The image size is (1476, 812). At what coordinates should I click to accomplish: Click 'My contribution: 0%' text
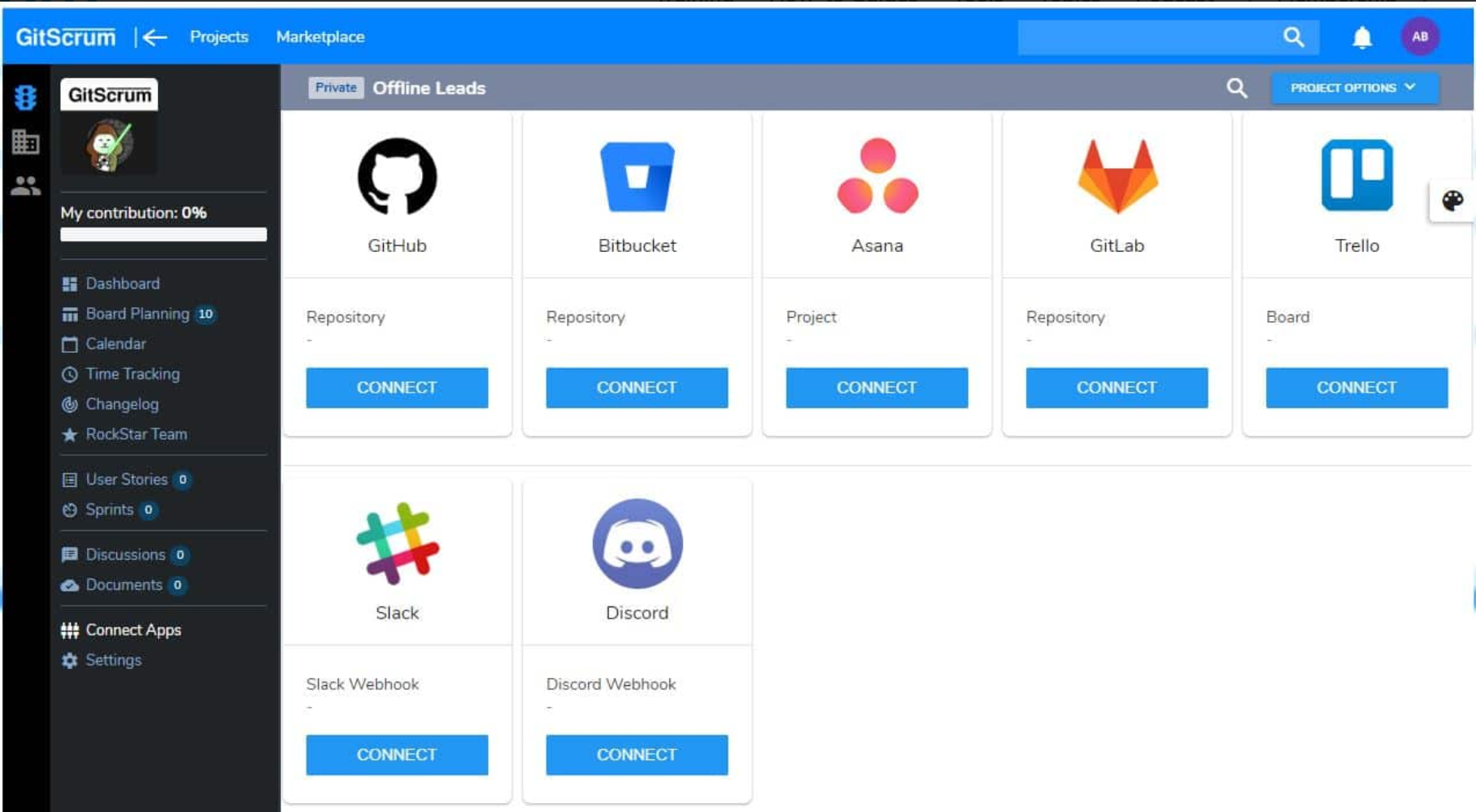(133, 213)
